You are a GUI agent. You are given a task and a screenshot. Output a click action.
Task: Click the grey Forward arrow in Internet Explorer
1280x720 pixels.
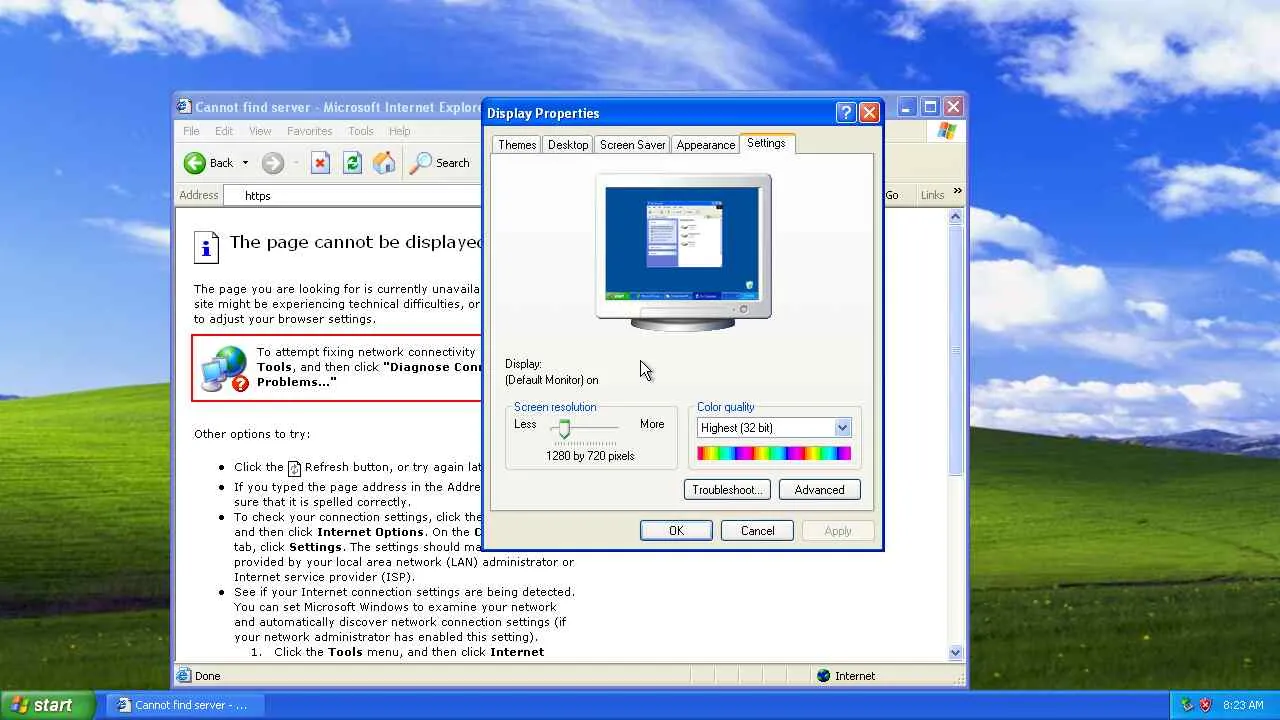272,163
